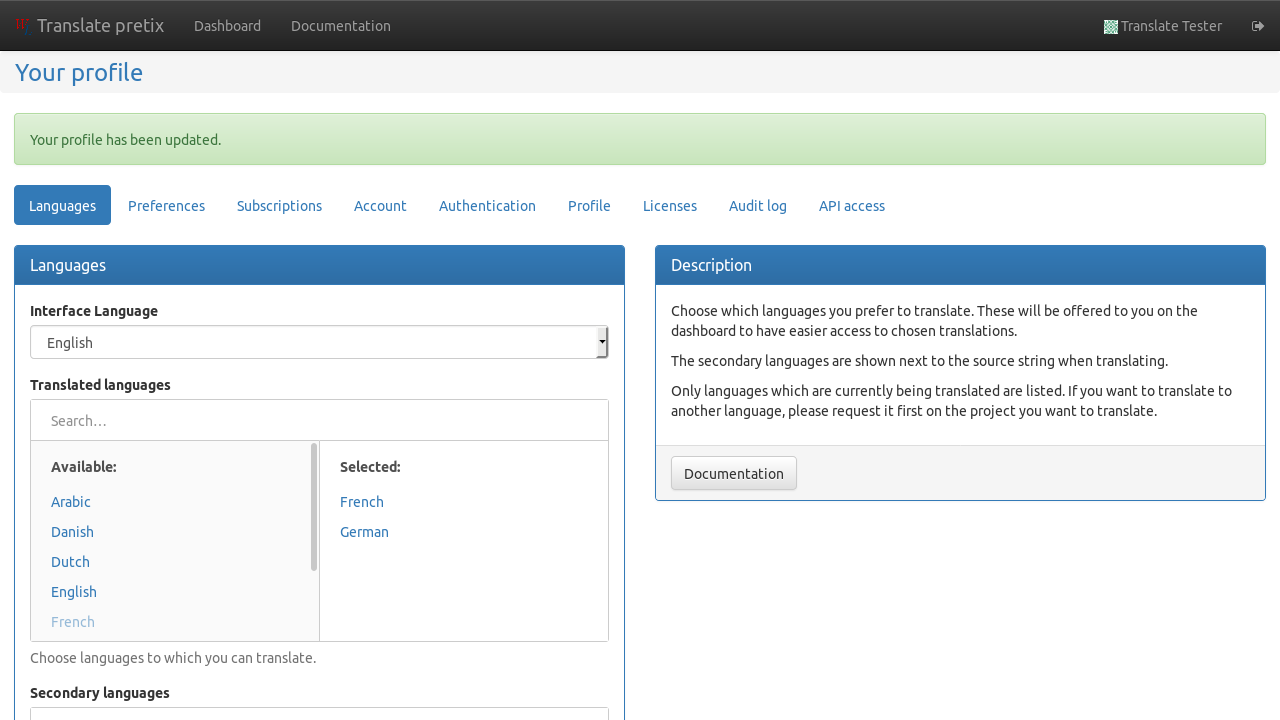Add Danish from the available list

click(72, 532)
